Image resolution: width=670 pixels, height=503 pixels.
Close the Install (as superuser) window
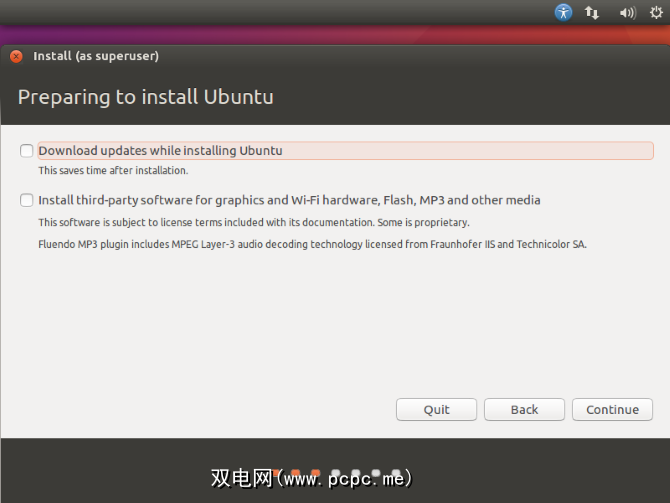16,57
